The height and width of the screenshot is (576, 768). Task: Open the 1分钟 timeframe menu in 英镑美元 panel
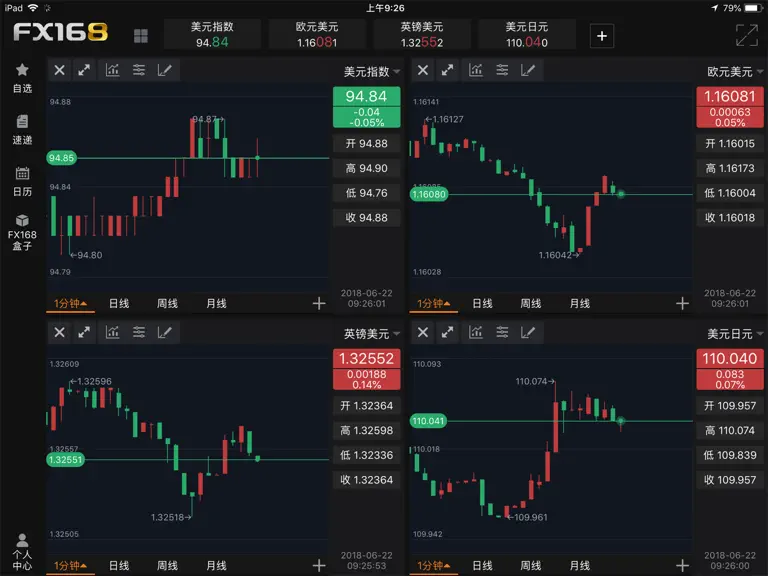(71, 566)
